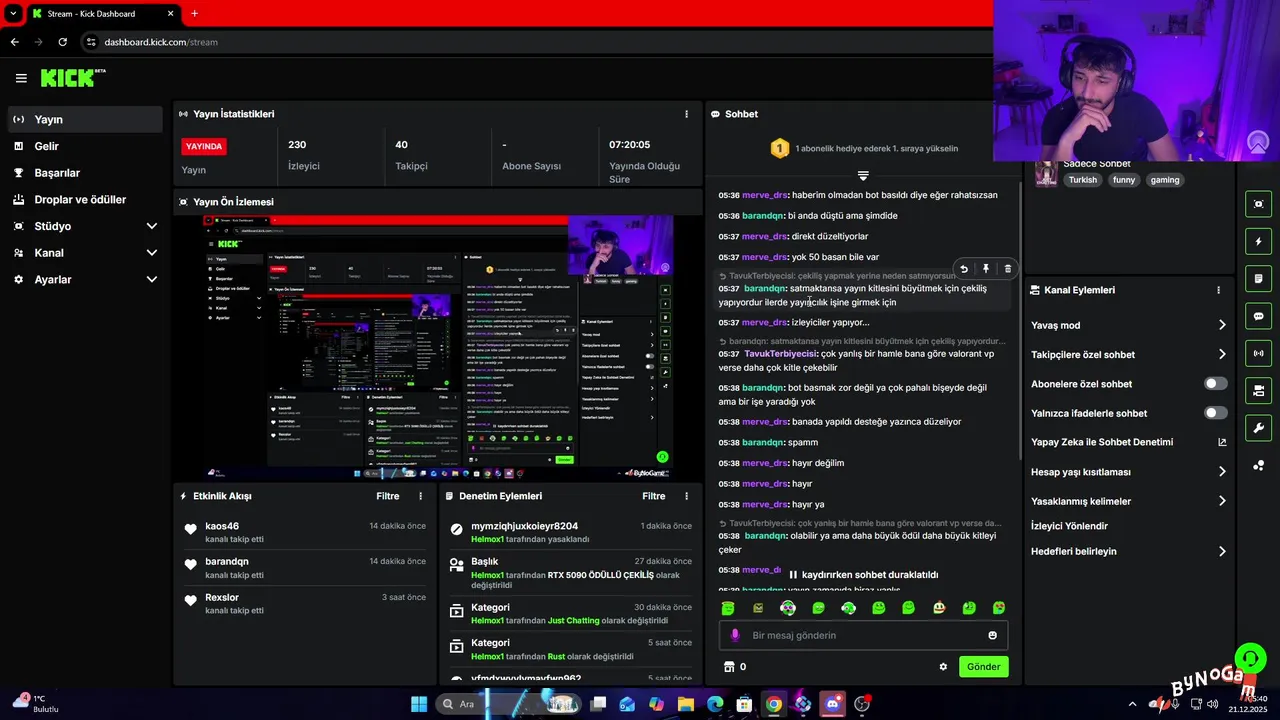Open a new browser tab
The height and width of the screenshot is (720, 1280).
click(x=194, y=14)
